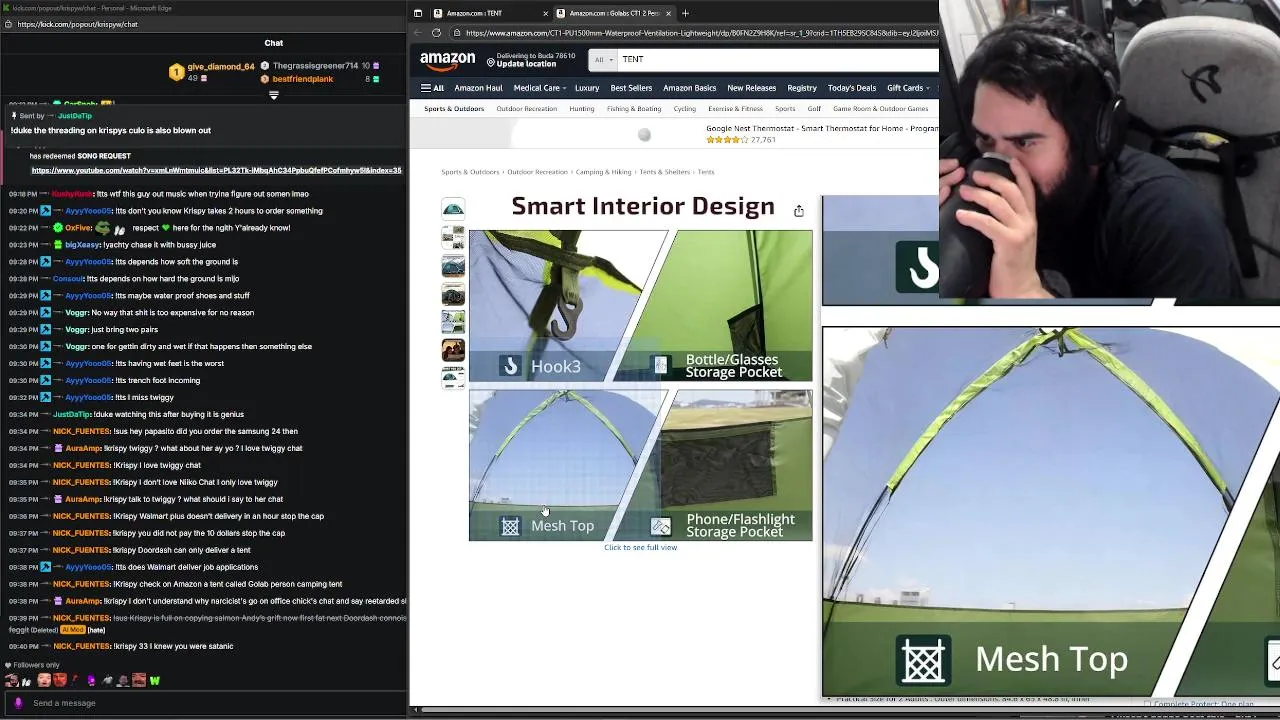
Task: Reload the Amazon page in Edge
Action: click(x=436, y=33)
